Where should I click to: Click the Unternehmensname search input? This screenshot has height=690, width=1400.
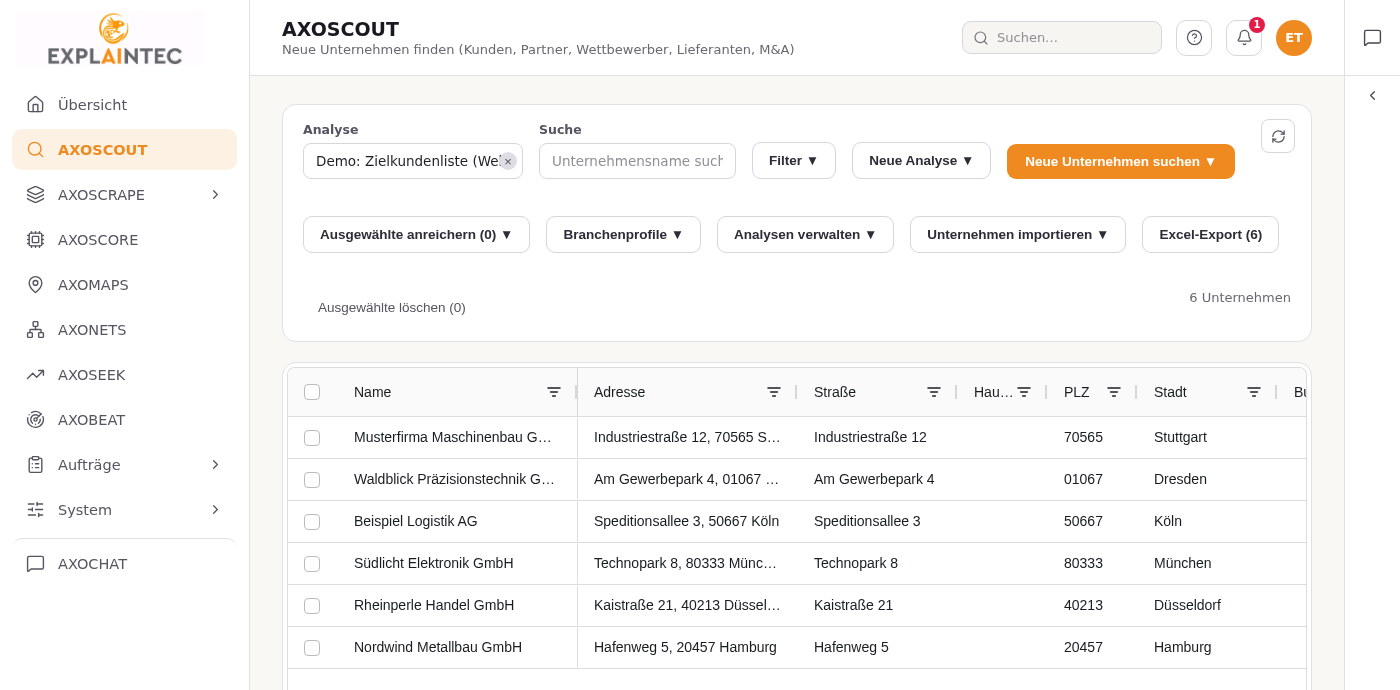click(x=637, y=161)
